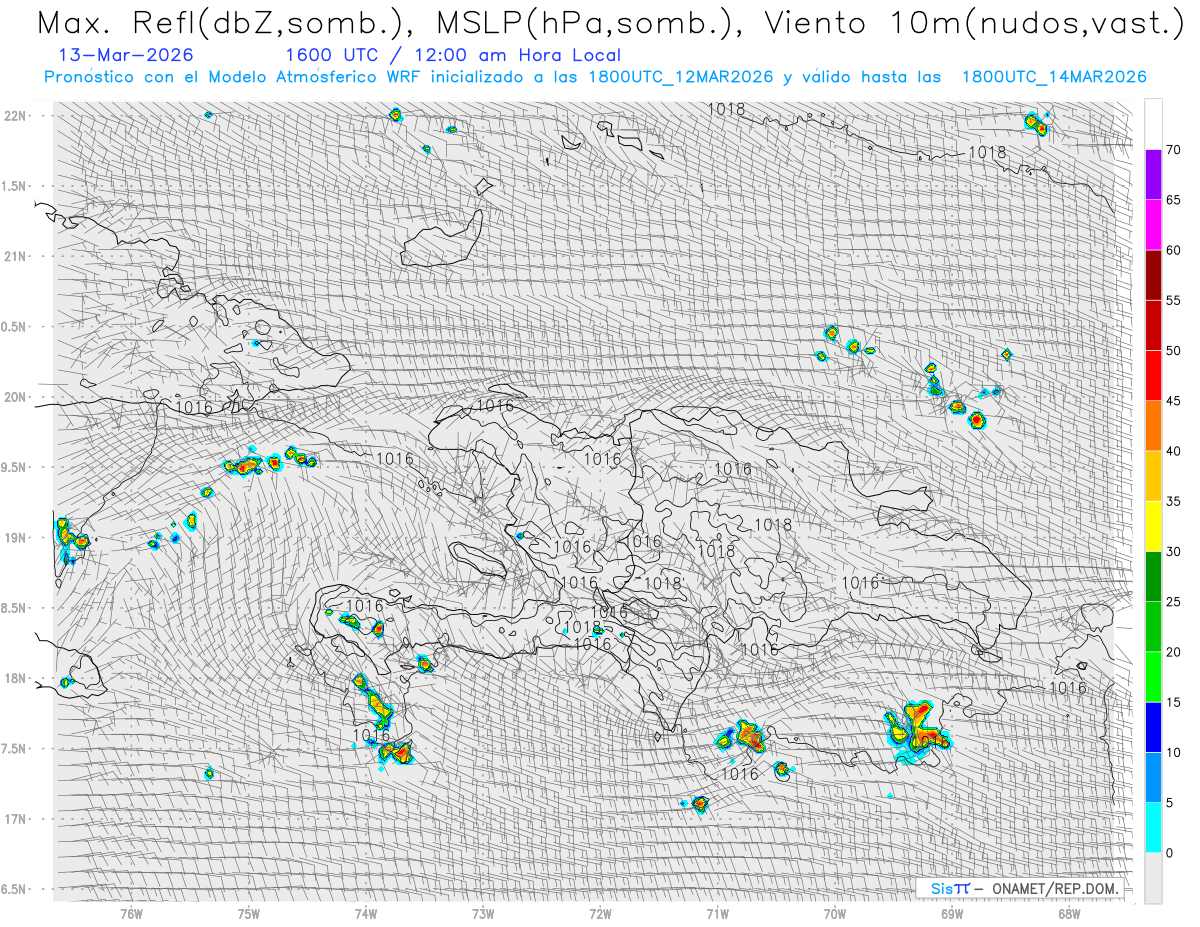This screenshot has height=927, width=1200.
Task: Click the colorbar label 60
Action: point(1173,250)
